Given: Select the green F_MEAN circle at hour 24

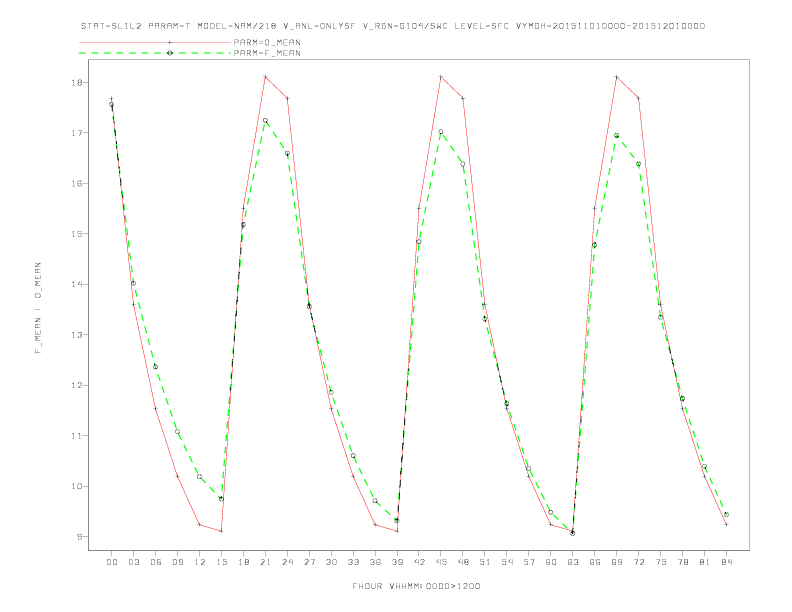Looking at the screenshot, I should [287, 153].
